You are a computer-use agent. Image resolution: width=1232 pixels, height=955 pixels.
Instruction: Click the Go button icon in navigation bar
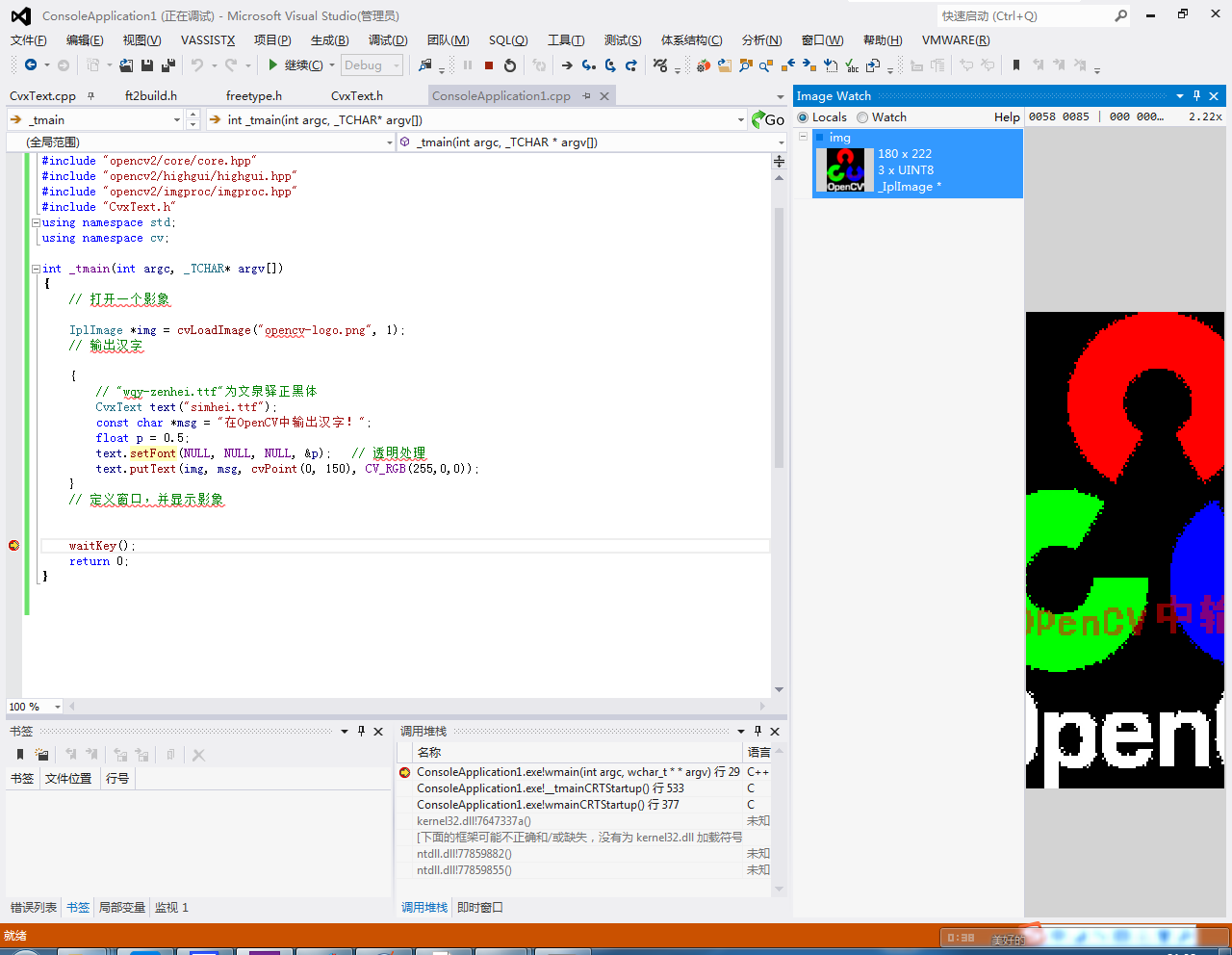[768, 119]
